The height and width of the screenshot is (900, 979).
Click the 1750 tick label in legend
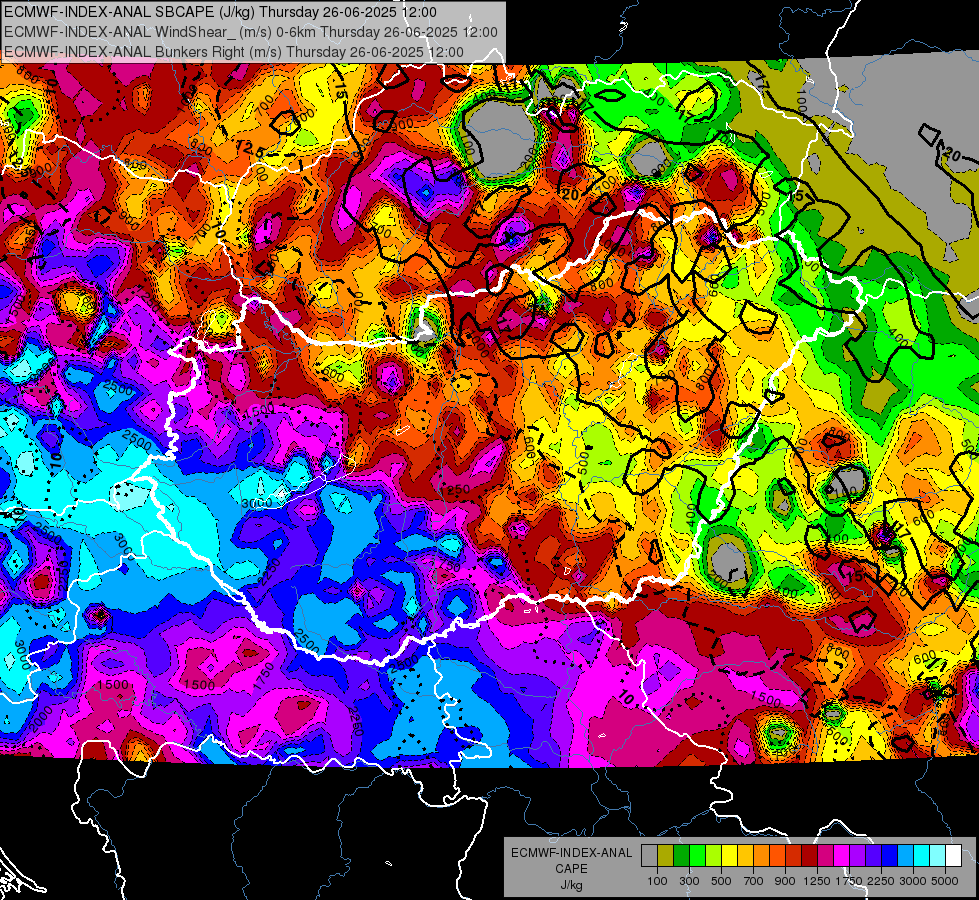(x=849, y=881)
